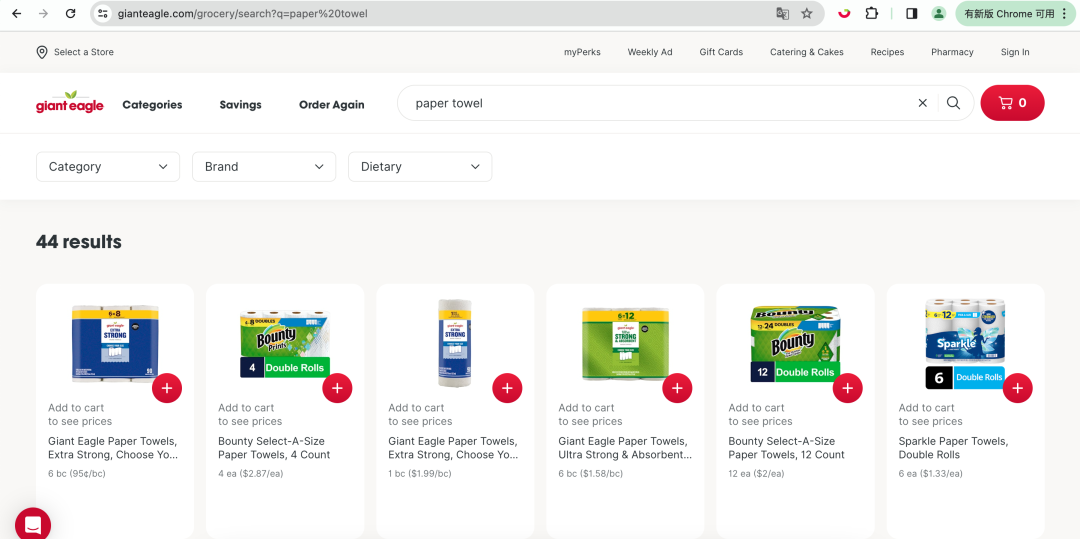Open the Pharmacy link
This screenshot has height=539, width=1080.
coord(952,52)
